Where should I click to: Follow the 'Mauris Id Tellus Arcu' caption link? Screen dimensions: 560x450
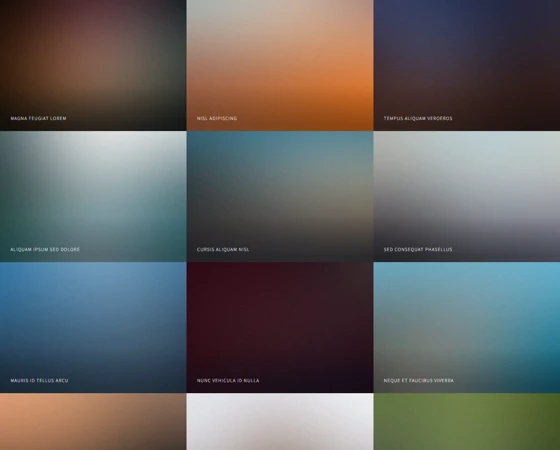click(39, 380)
